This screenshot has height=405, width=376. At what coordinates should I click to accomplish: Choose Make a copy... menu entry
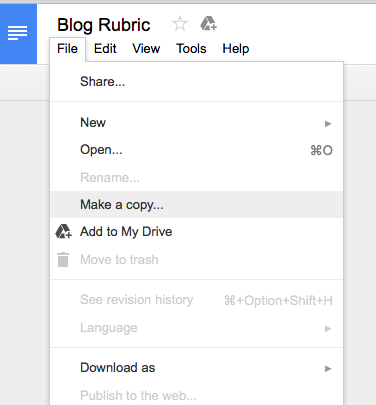click(x=196, y=204)
